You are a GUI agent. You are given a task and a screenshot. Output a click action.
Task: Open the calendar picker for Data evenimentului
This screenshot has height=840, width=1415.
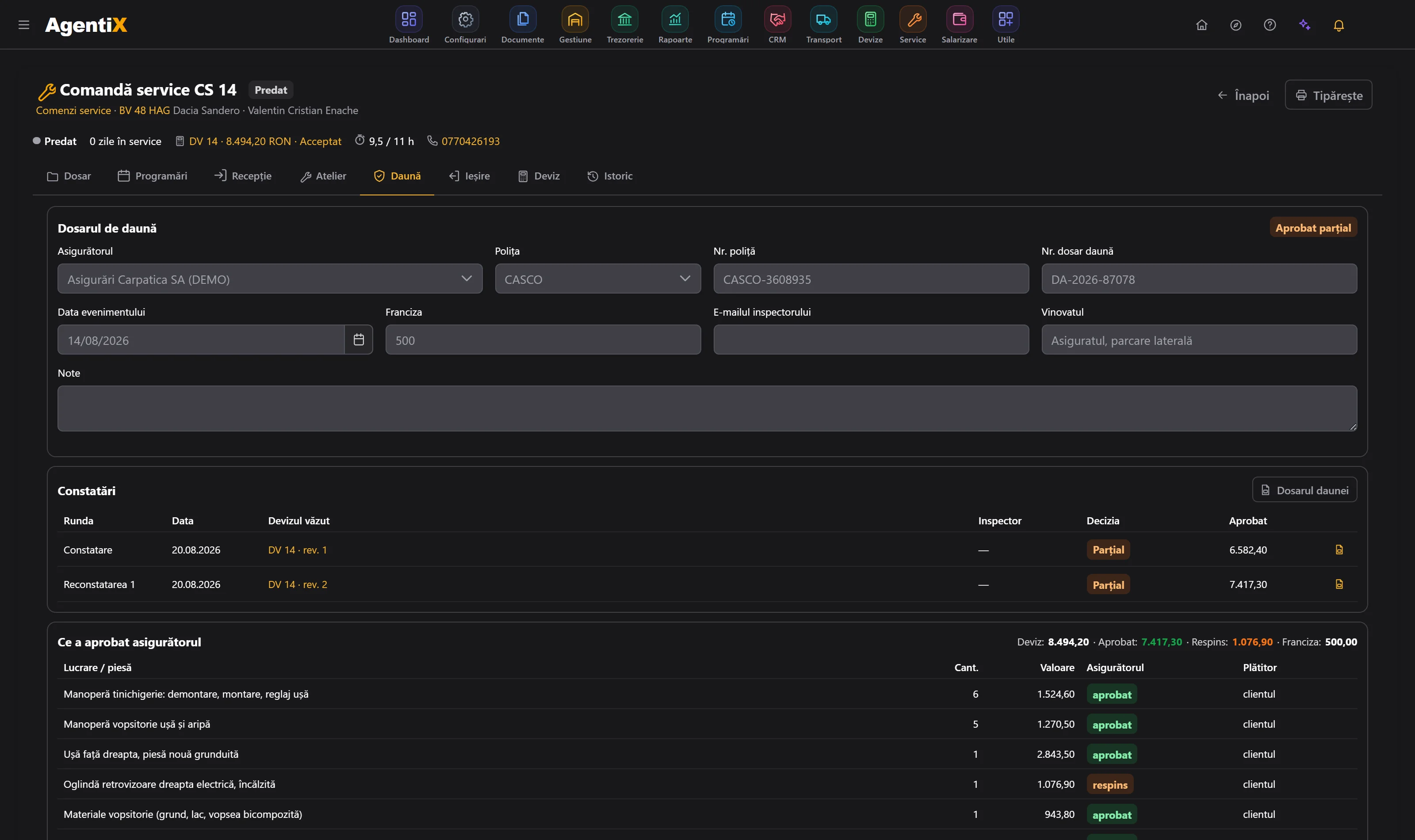(358, 340)
